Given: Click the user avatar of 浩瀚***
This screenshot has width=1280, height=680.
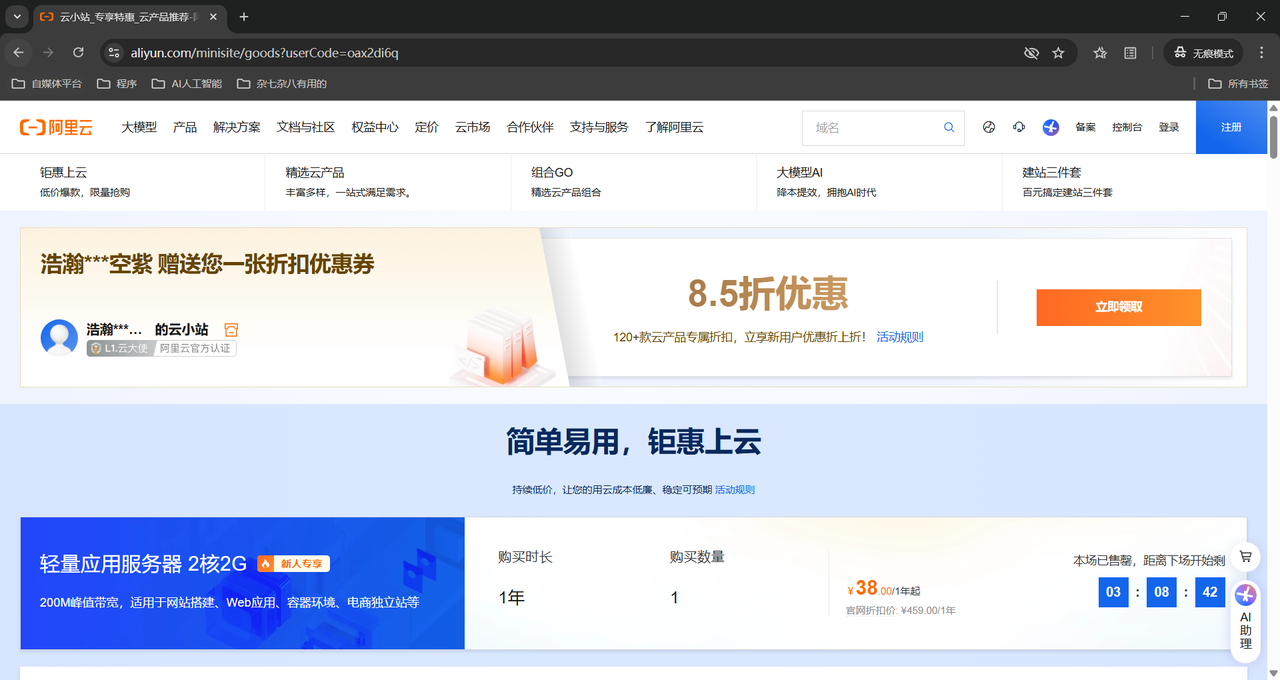Looking at the screenshot, I should (x=59, y=338).
